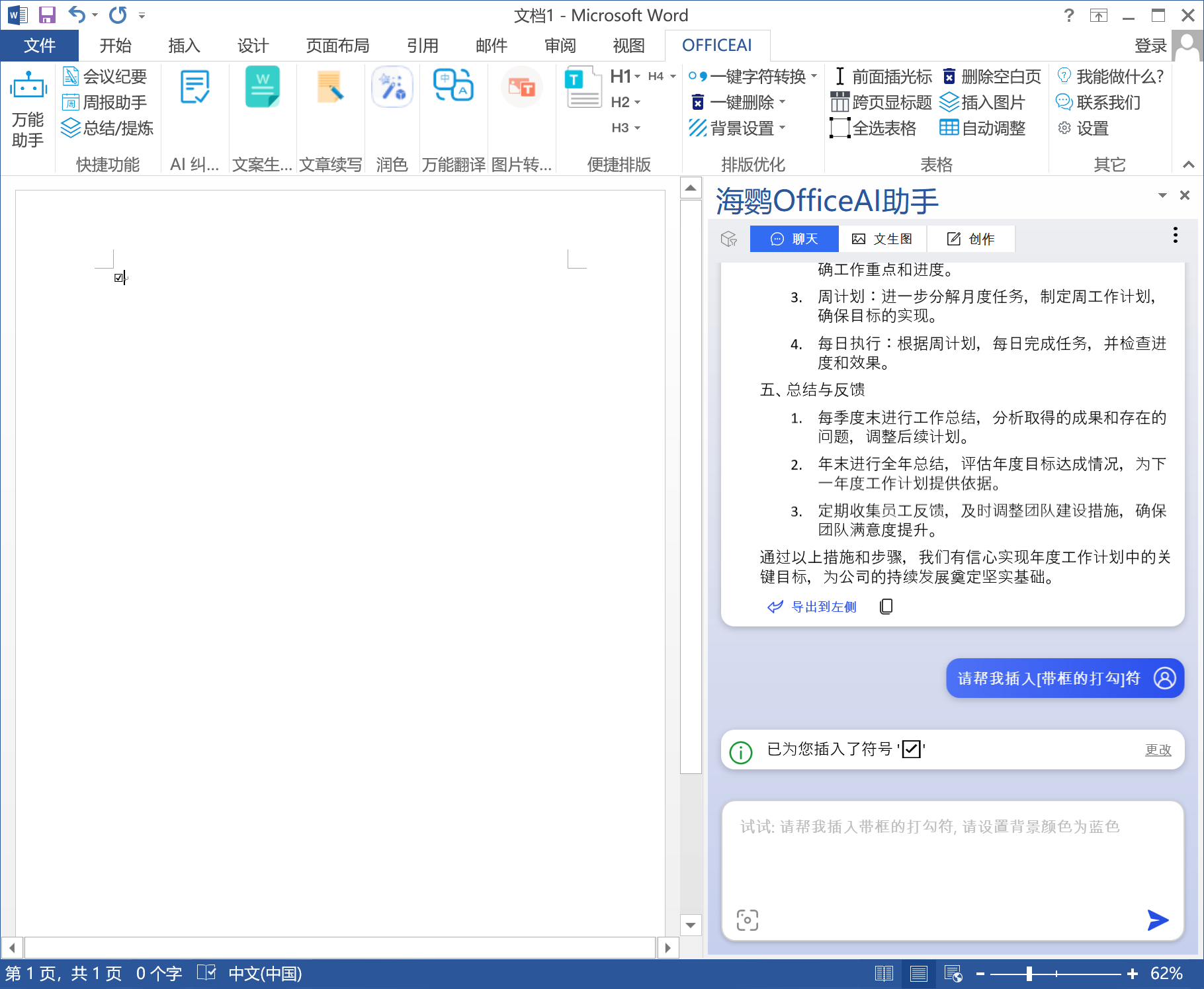The image size is (1204, 989).
Task: Open the 周报助手 weekly report helper
Action: pos(106,102)
